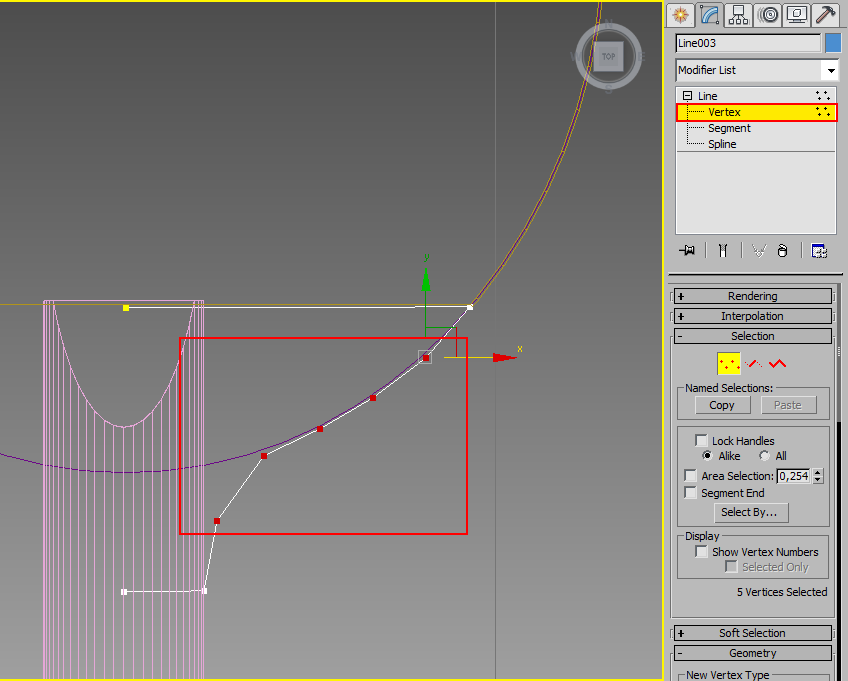Click the Area Selection spinner arrows
848x681 pixels.
(818, 476)
